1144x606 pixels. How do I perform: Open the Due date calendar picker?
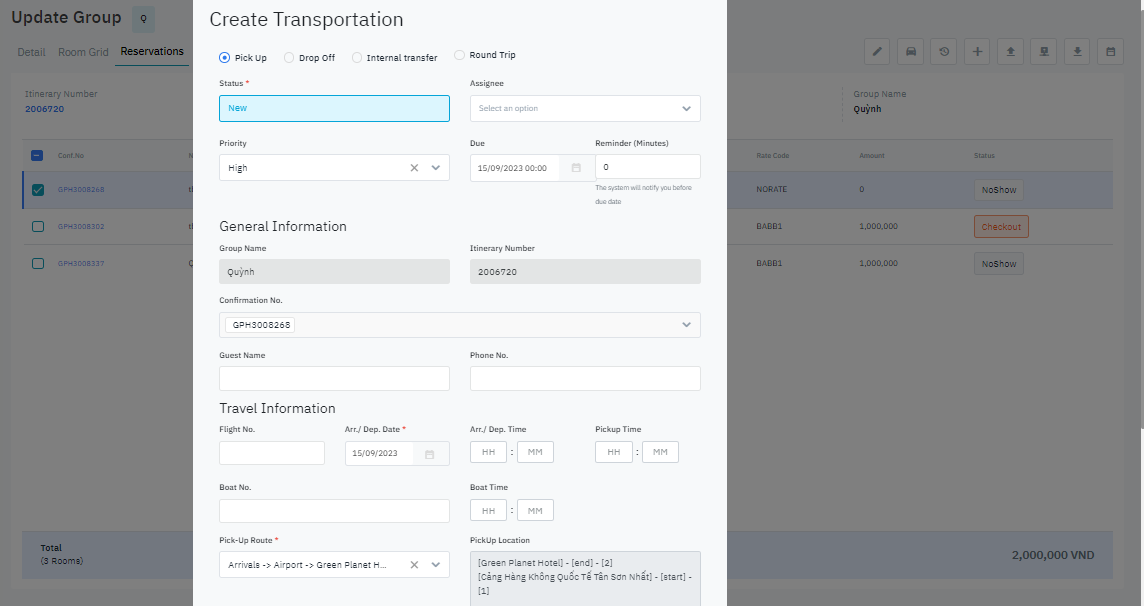click(x=576, y=168)
